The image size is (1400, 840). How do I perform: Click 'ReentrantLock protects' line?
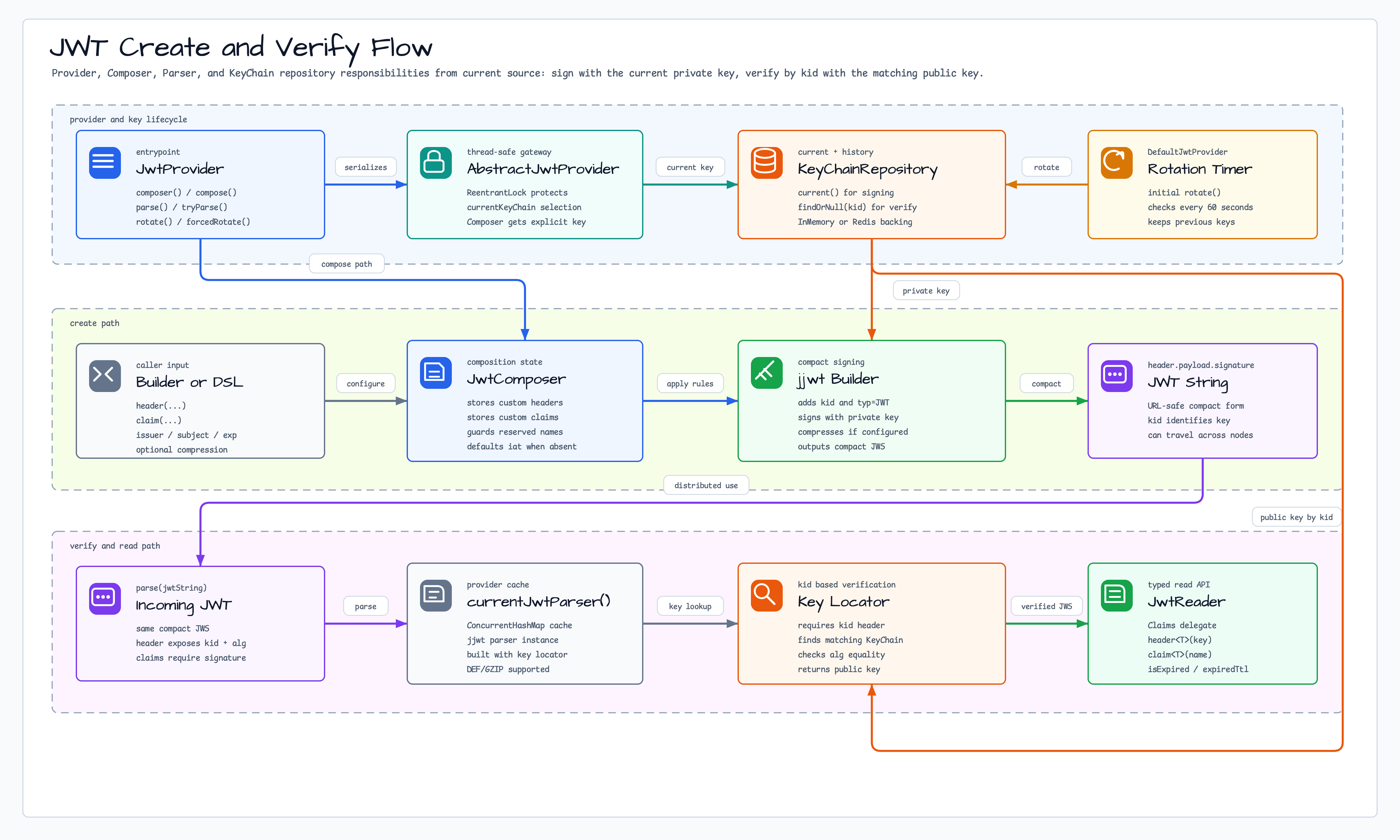517,192
